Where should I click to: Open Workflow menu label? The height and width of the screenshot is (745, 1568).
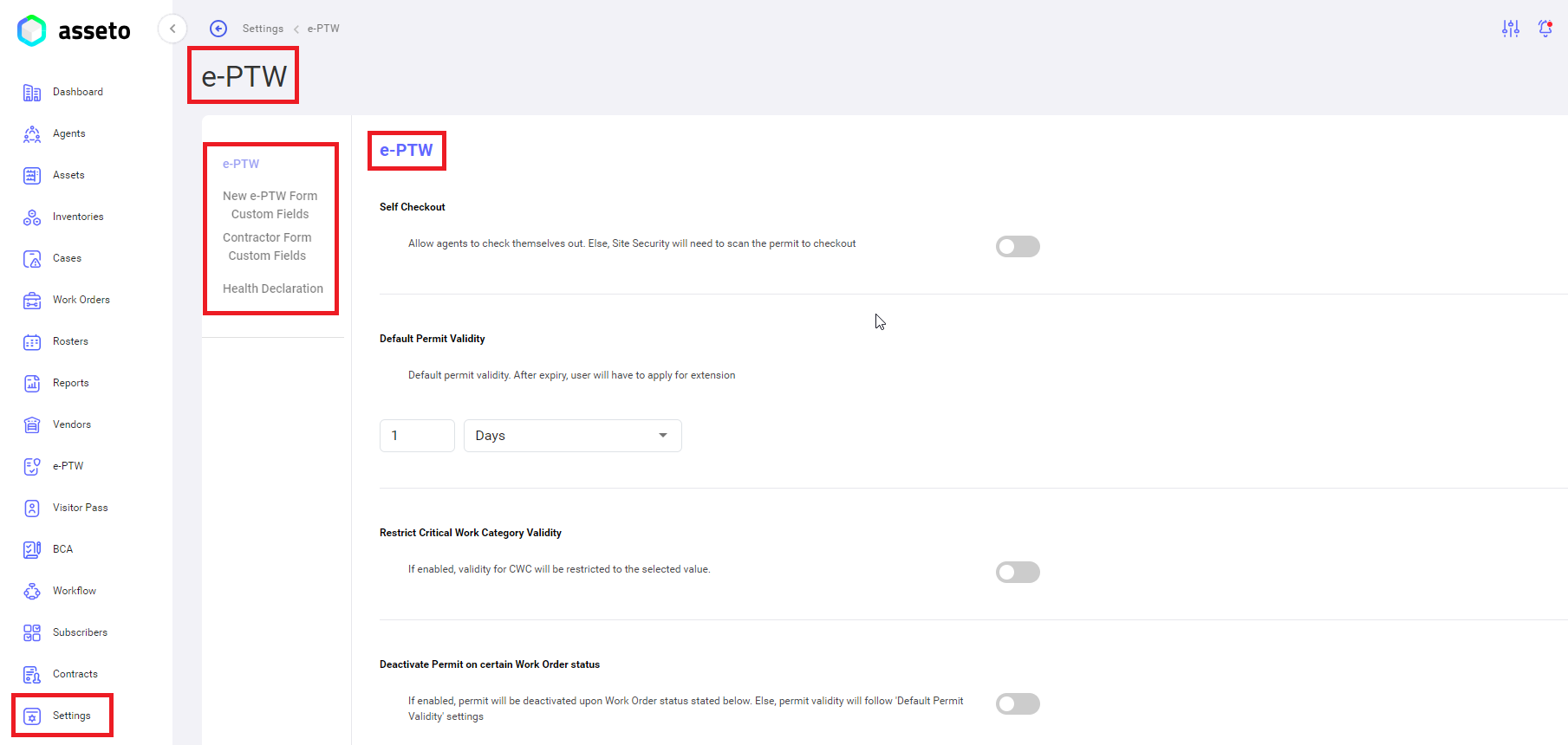(75, 591)
